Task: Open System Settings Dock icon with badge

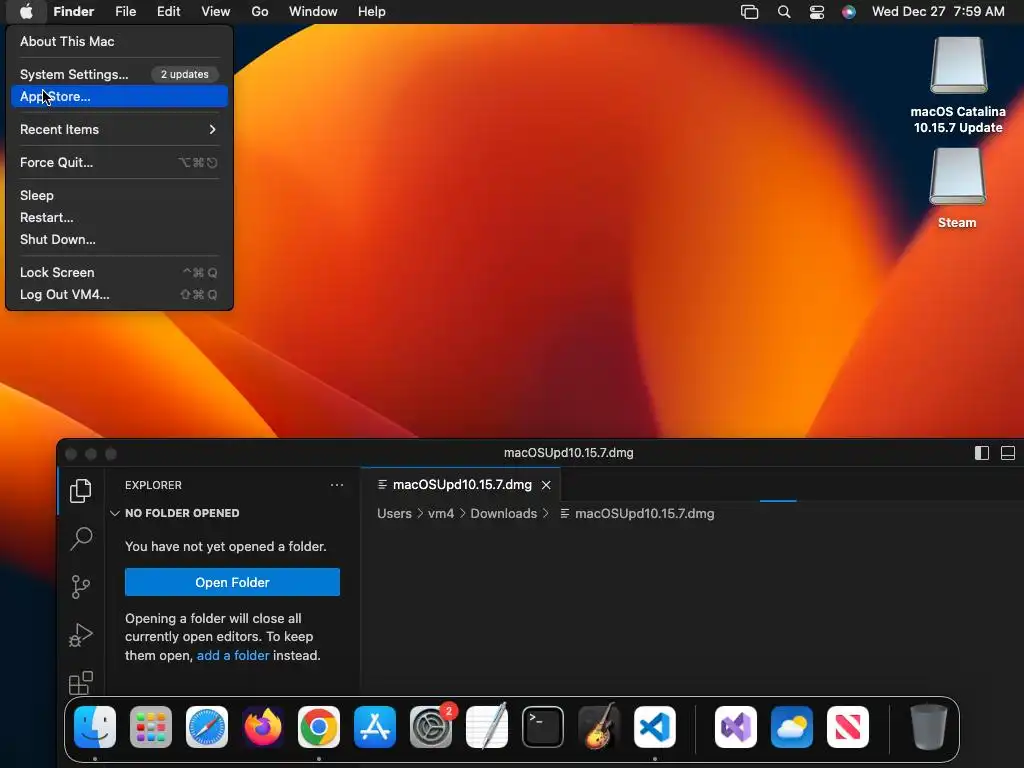Action: 431,727
